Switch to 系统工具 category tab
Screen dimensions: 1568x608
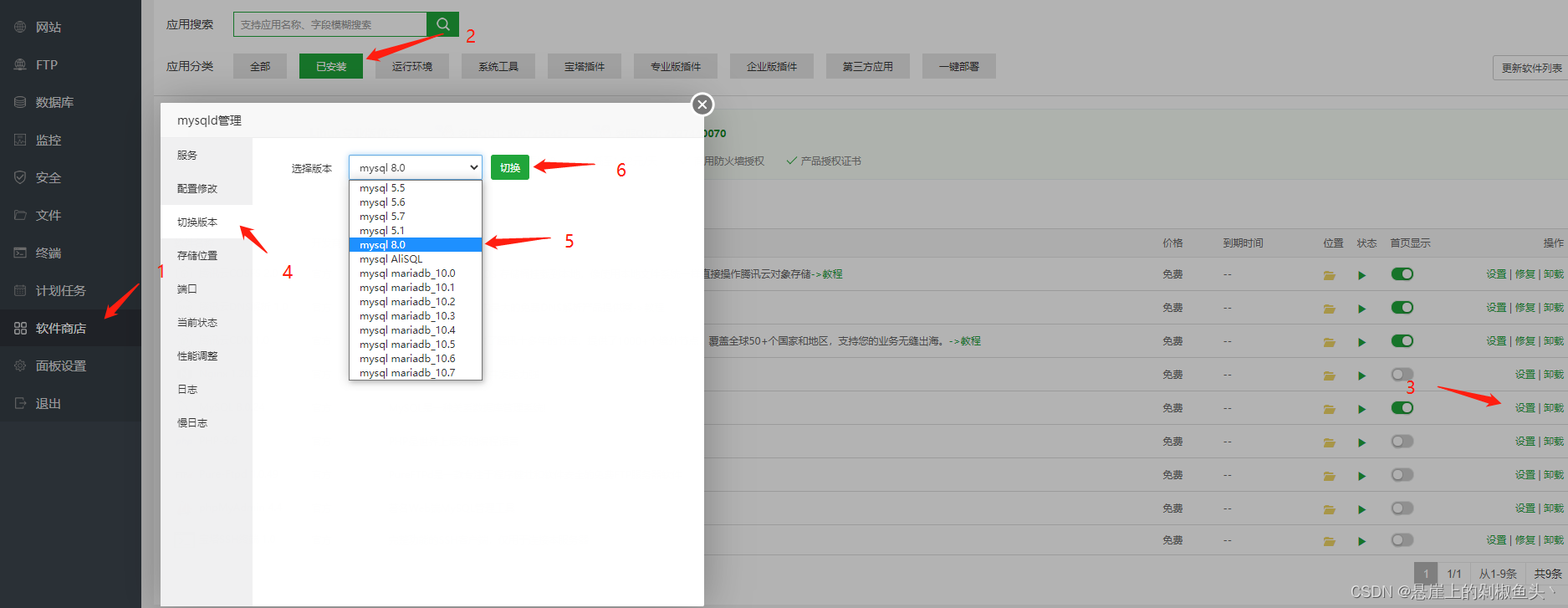pos(498,66)
